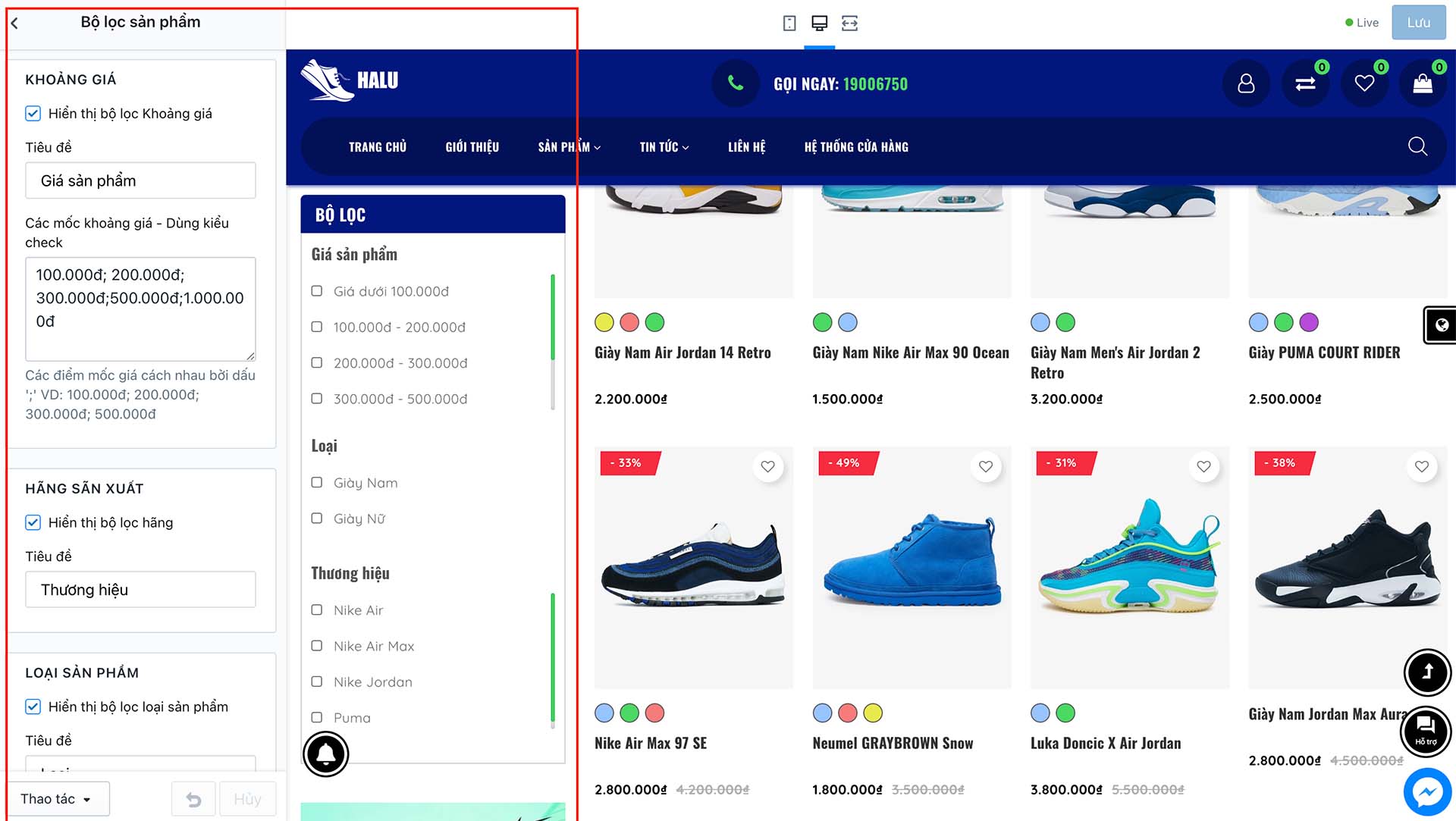Check the 200.000đ - 300.000đ price filter

click(317, 362)
